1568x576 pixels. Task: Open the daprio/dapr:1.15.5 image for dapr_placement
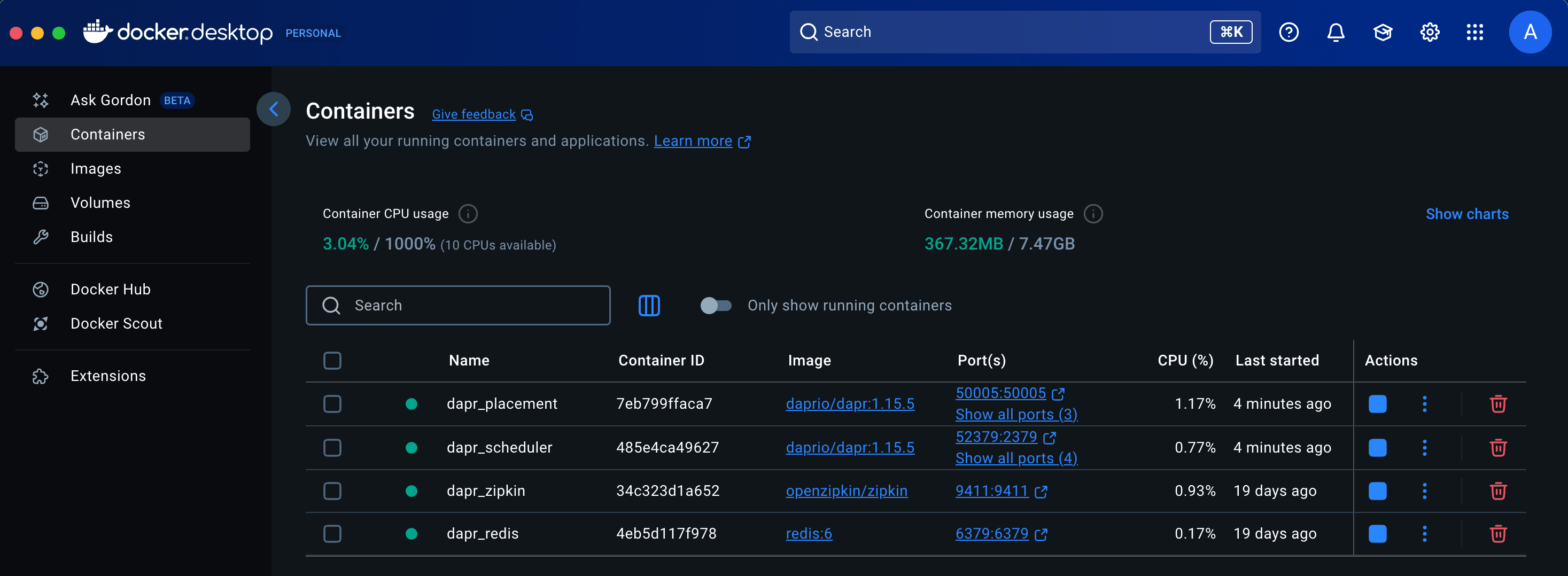[x=850, y=404]
